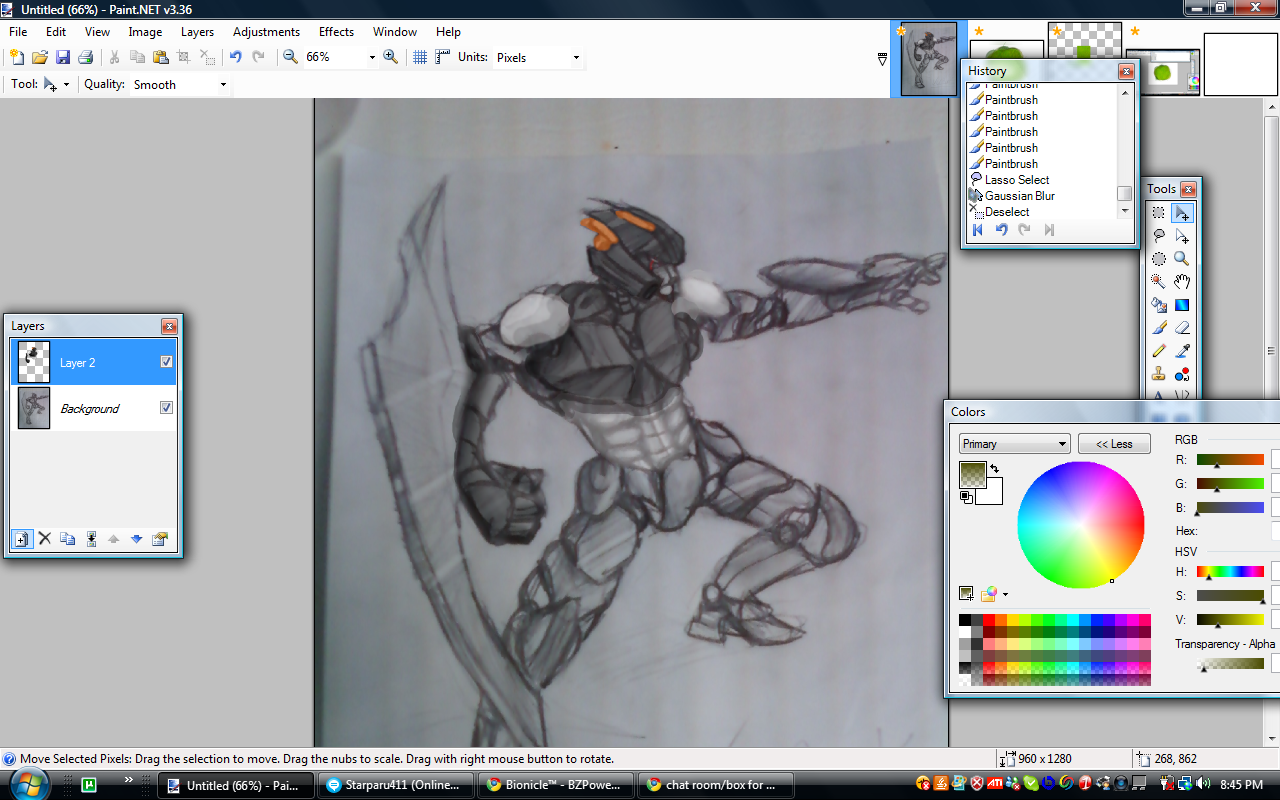Toggle Layer 2 visibility
This screenshot has height=800, width=1280.
pos(166,363)
